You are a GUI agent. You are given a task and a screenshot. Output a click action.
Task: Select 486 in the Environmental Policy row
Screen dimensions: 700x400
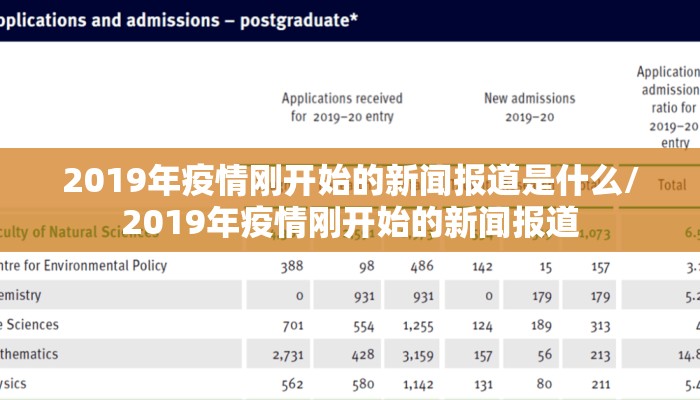(422, 267)
